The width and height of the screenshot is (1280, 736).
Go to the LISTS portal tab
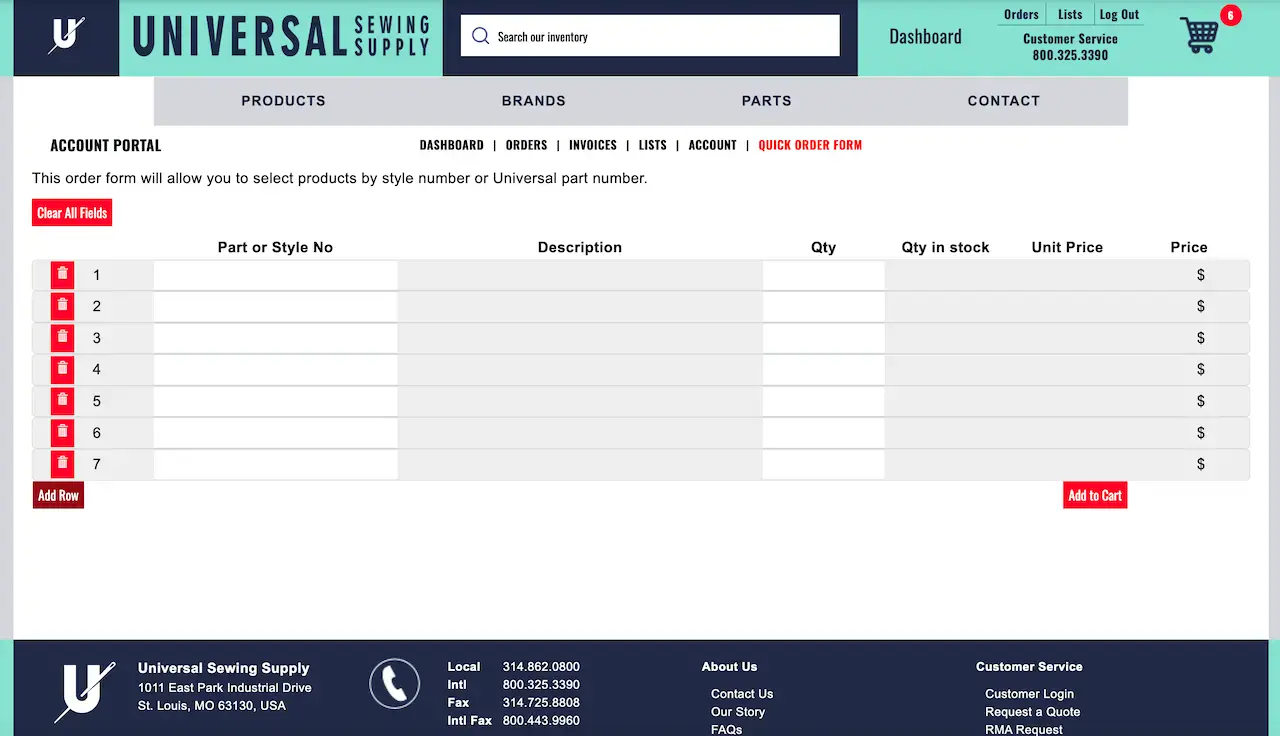(x=653, y=145)
